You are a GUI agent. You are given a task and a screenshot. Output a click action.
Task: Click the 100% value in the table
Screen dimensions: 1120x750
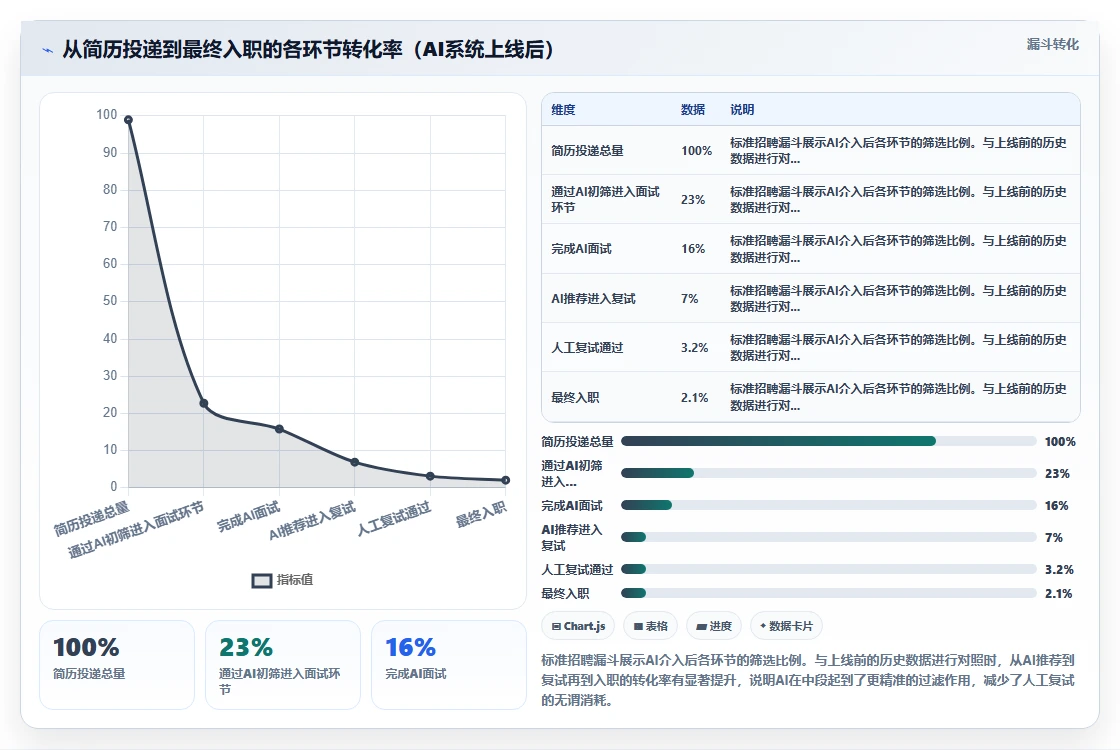(696, 151)
